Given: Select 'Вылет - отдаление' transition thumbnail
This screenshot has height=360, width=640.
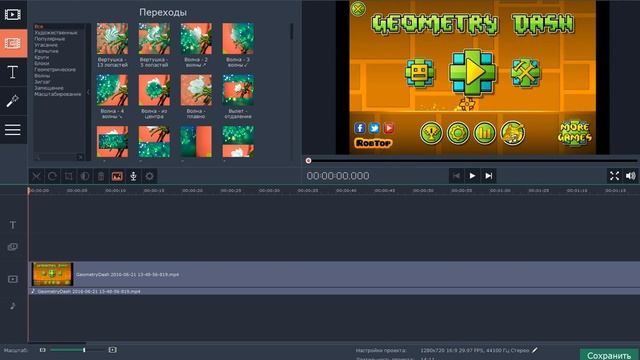Looking at the screenshot, I should tap(238, 90).
